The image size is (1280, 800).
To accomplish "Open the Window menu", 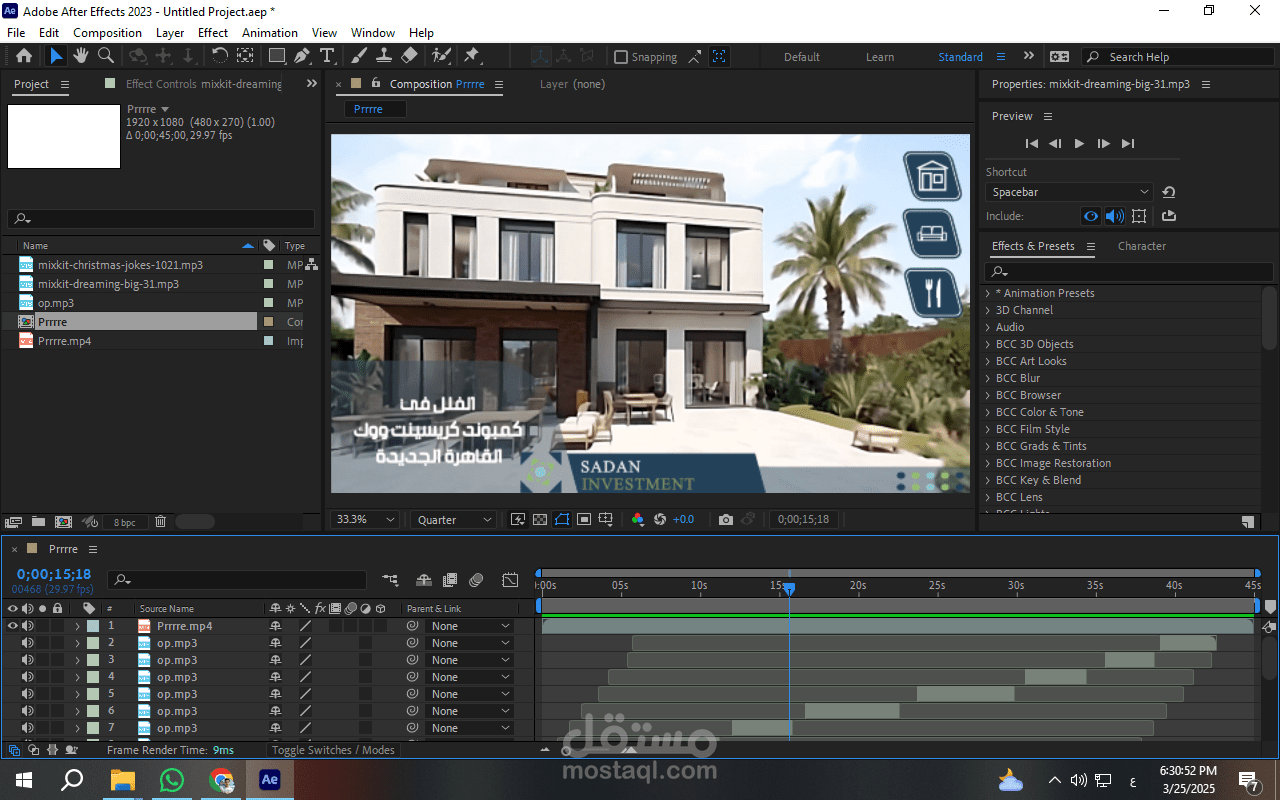I will (x=373, y=33).
